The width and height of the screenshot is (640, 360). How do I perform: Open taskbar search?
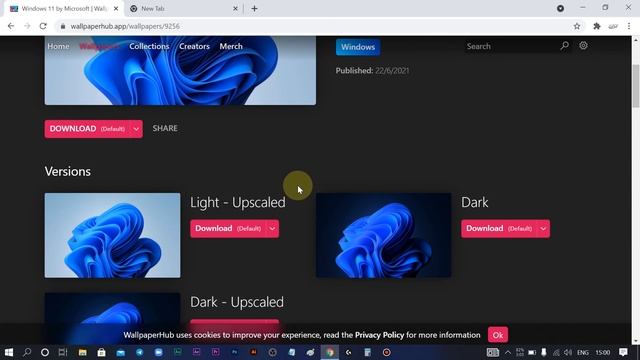(27, 352)
